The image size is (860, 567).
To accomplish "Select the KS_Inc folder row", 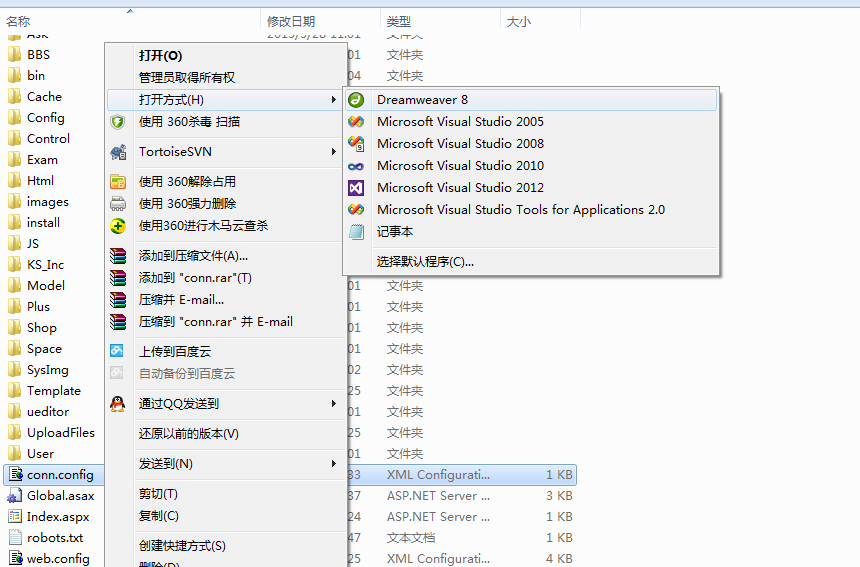I will point(53,265).
